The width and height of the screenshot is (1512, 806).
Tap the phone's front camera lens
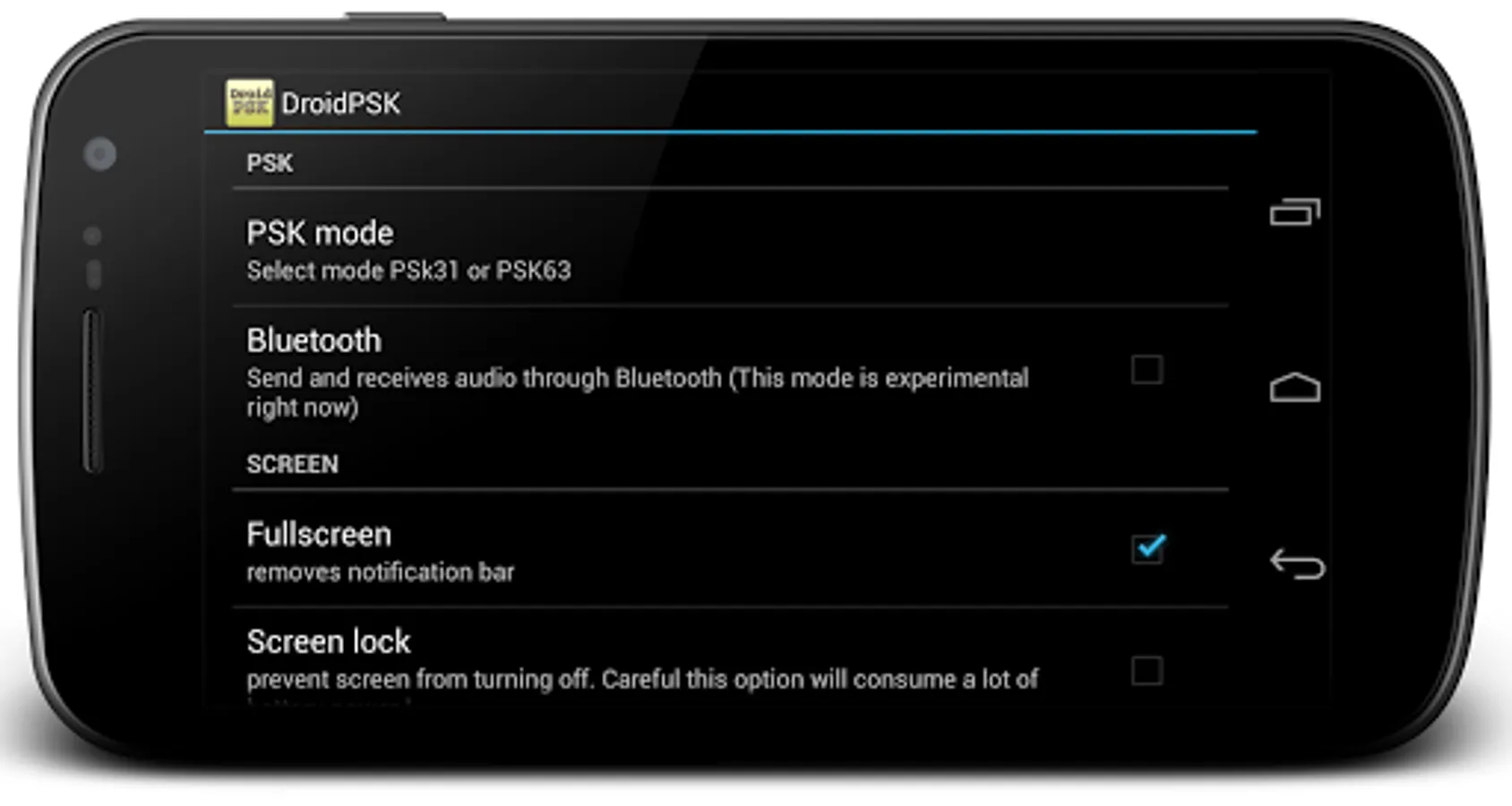100,154
